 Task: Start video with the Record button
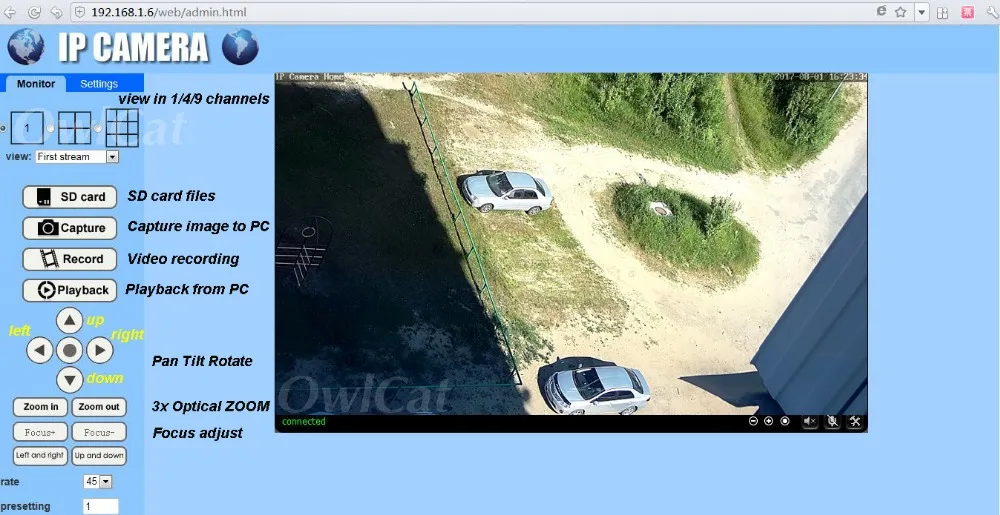tap(70, 259)
